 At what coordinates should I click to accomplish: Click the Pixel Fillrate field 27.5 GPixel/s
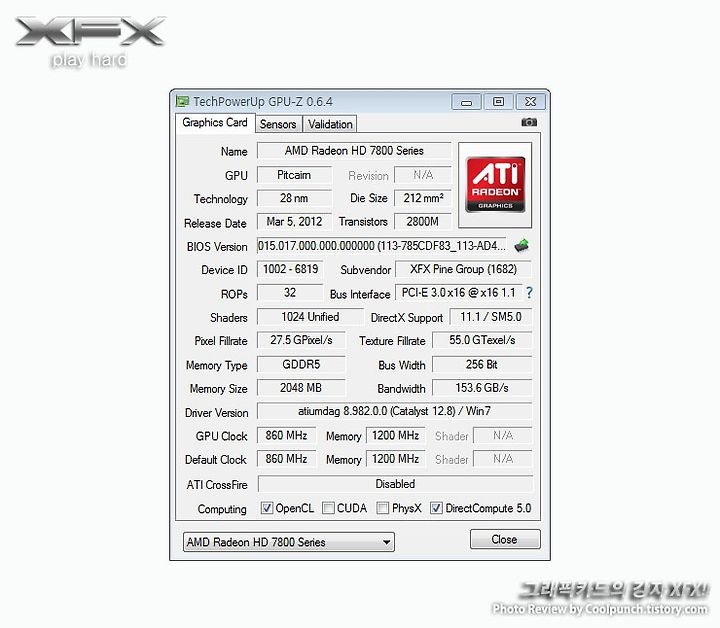[301, 340]
